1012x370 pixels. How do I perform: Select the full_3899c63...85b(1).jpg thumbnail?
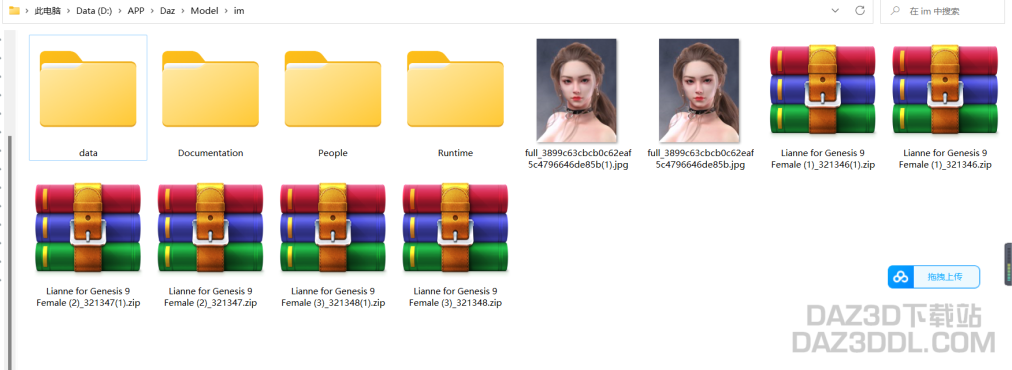[x=577, y=90]
